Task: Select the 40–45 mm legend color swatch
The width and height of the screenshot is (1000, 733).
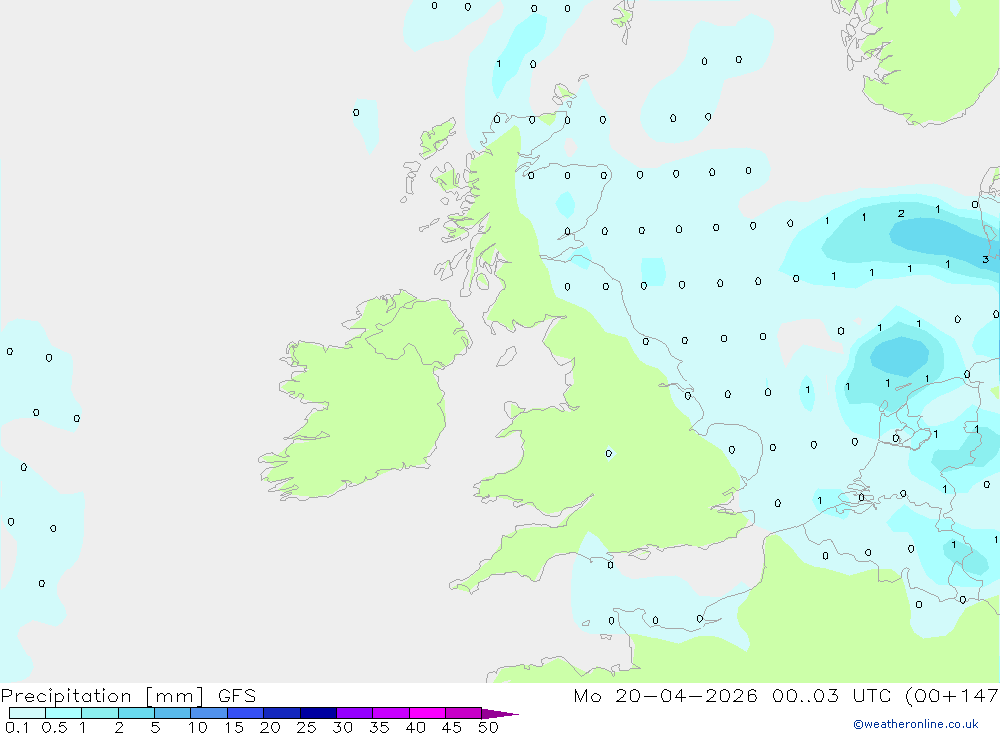Action: (x=427, y=713)
